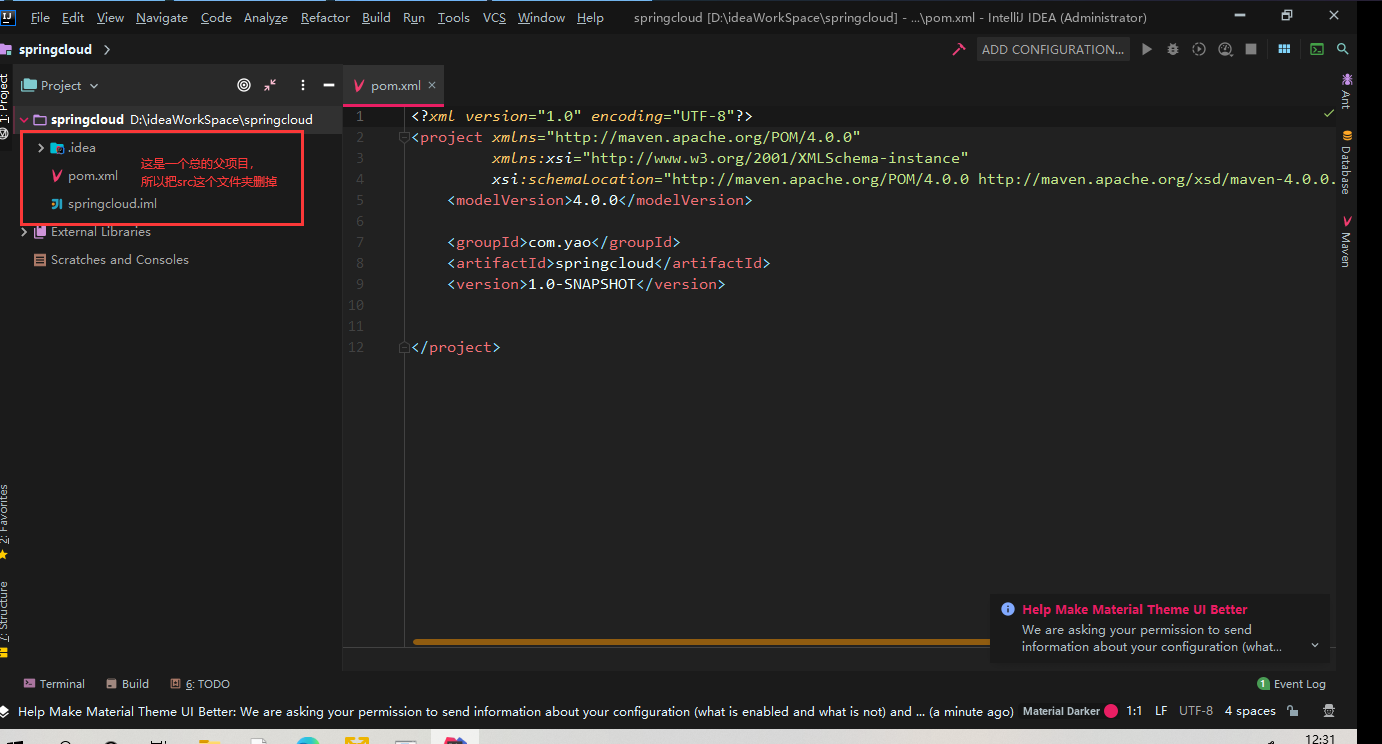This screenshot has height=744, width=1382.
Task: Open the LF line separator selector
Action: (1161, 711)
